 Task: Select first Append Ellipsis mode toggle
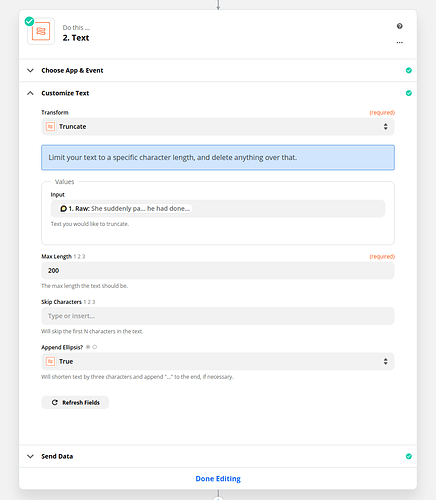point(88,347)
